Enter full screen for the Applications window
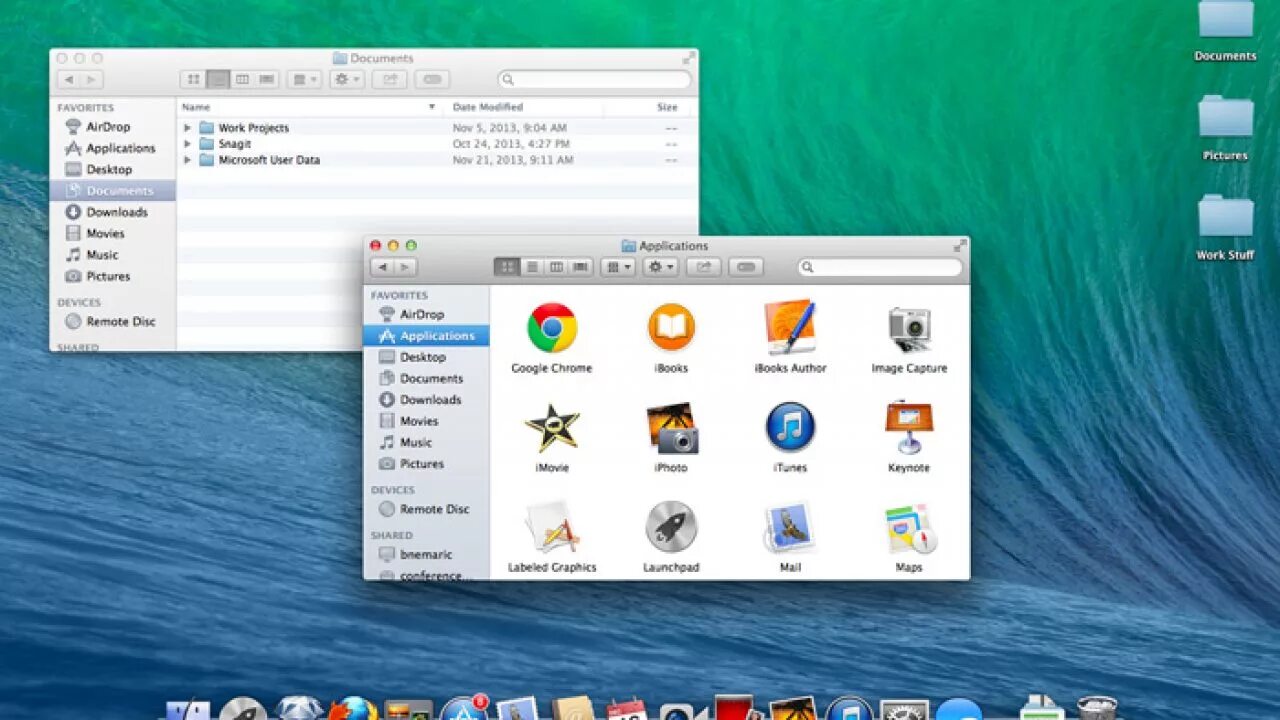Screen dimensions: 1280x720 tap(960, 245)
